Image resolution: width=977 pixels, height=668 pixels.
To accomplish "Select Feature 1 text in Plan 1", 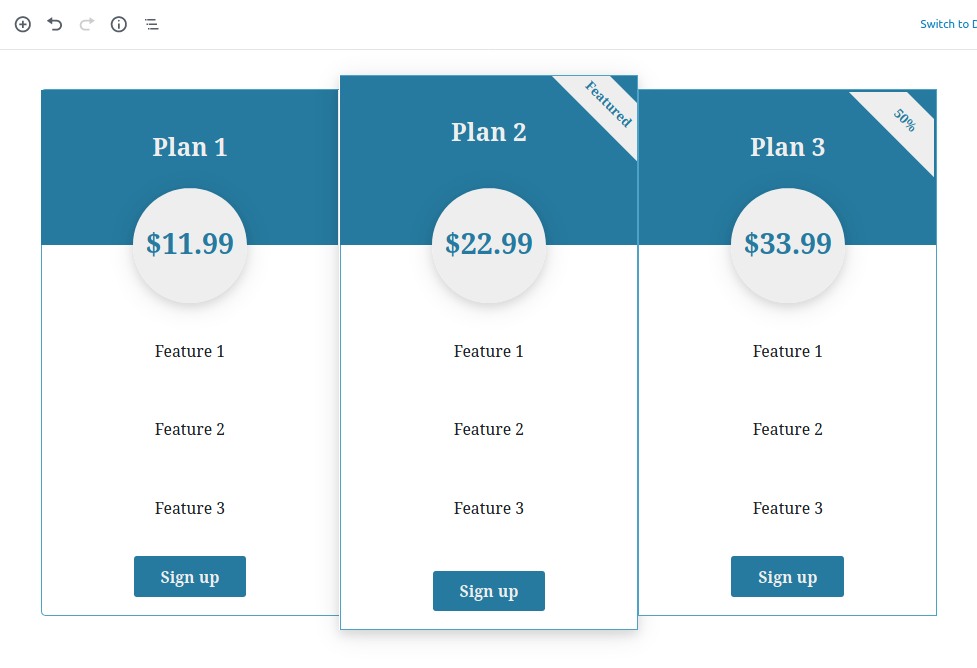I will pos(190,351).
